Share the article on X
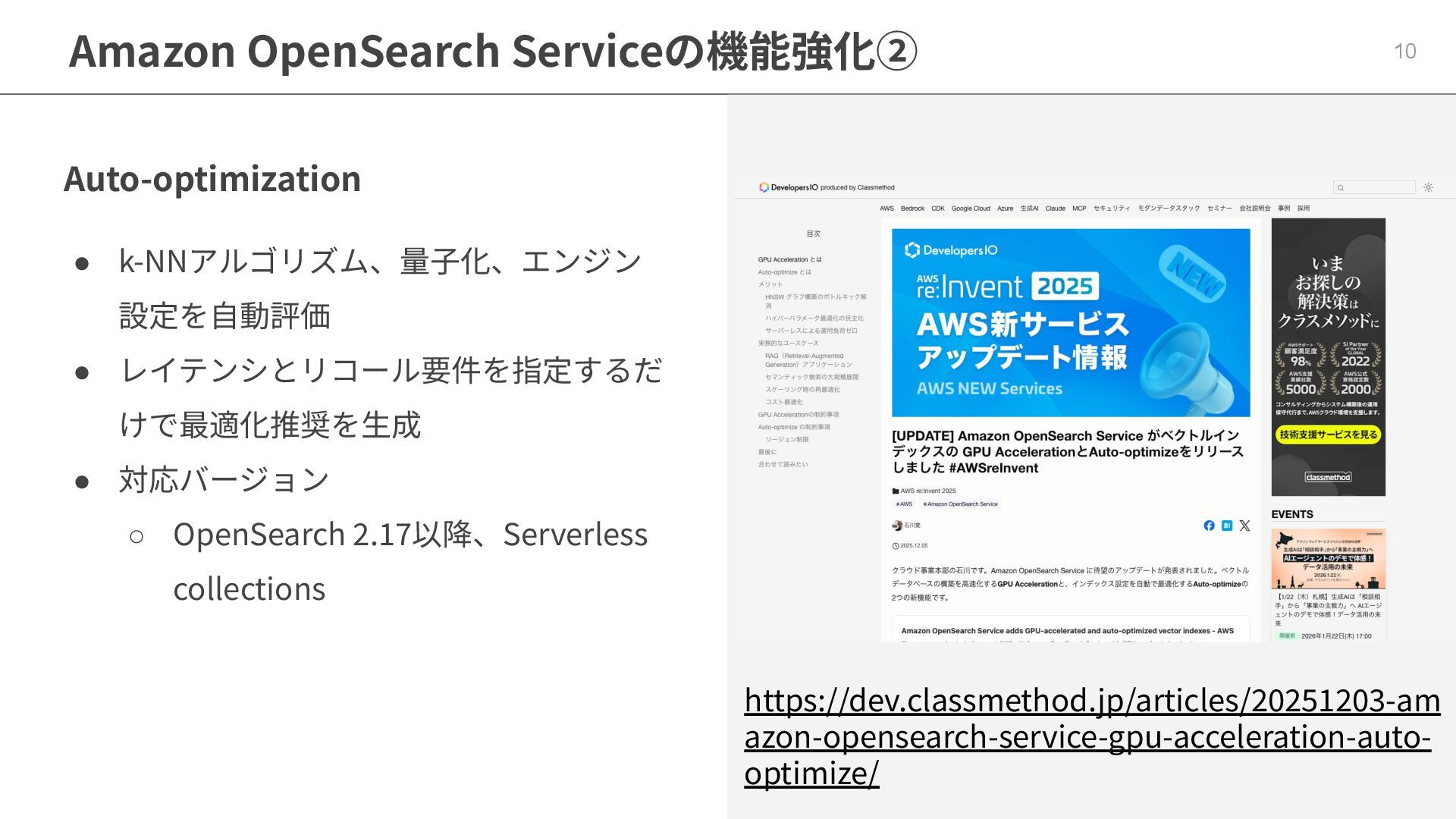 click(1244, 526)
